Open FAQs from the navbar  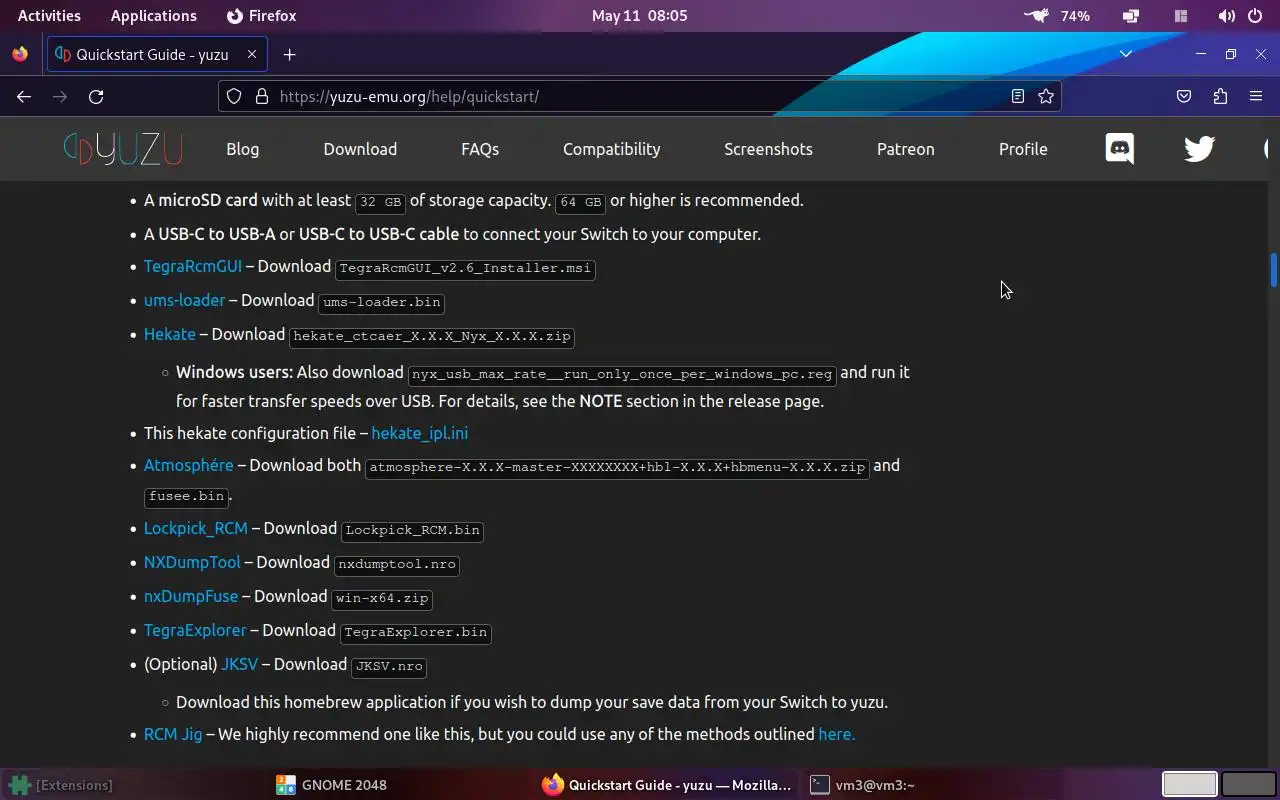pos(480,149)
